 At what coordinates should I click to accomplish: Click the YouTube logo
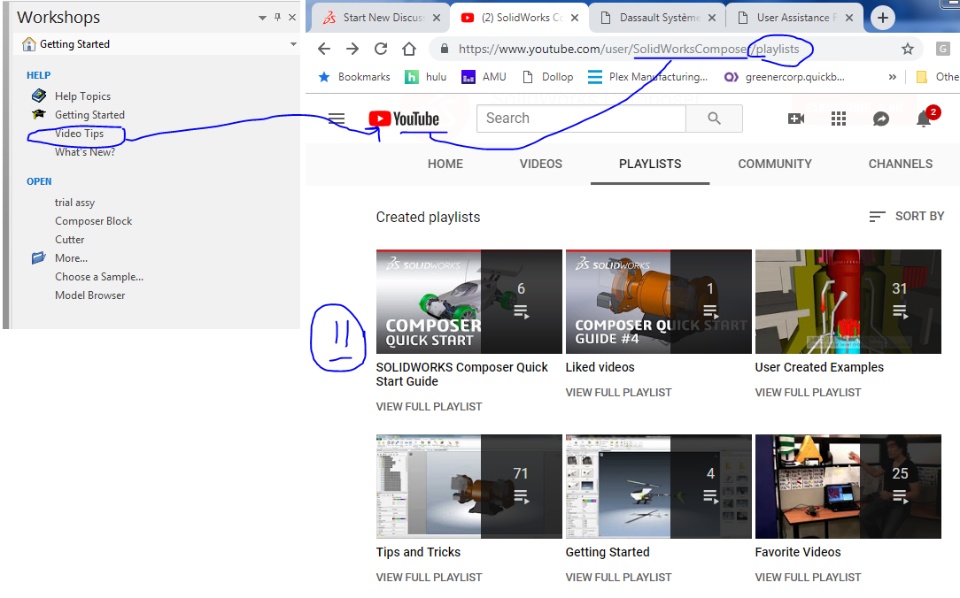404,118
